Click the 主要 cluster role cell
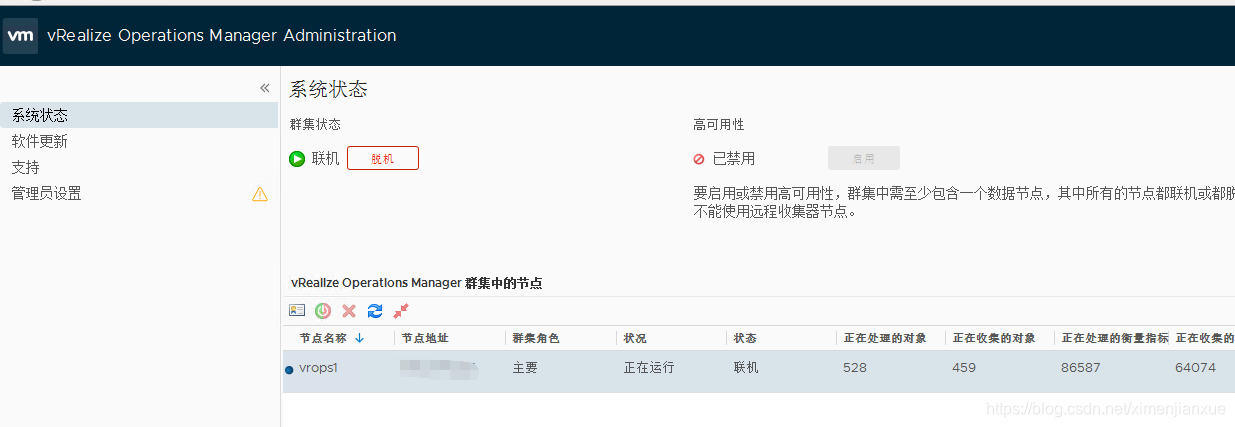The image size is (1235, 427). click(x=525, y=368)
